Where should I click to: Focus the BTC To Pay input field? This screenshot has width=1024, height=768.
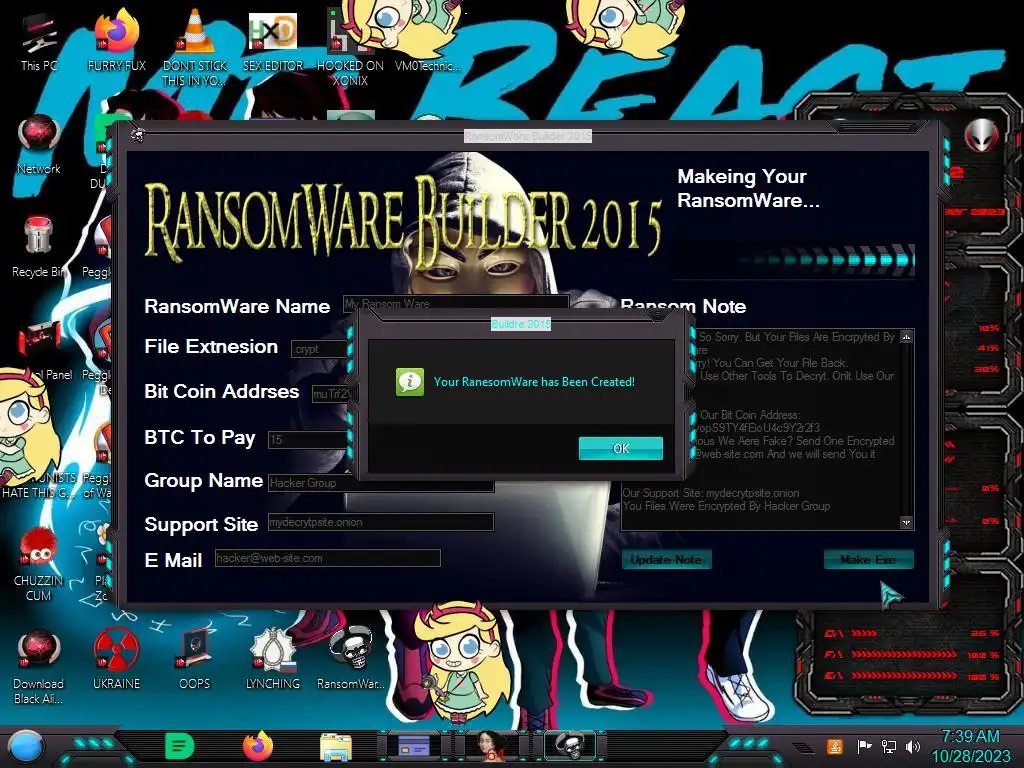(x=307, y=440)
